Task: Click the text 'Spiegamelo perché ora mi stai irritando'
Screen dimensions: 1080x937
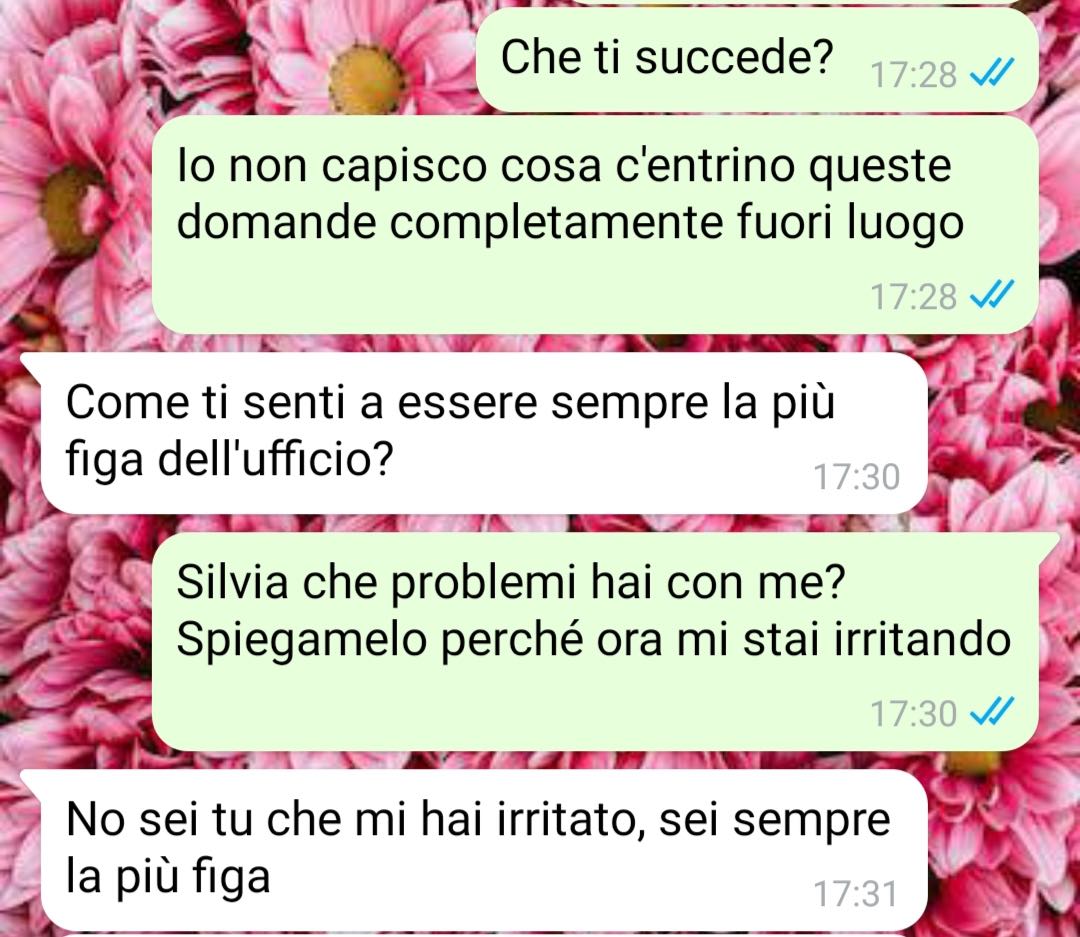Action: click(x=593, y=639)
